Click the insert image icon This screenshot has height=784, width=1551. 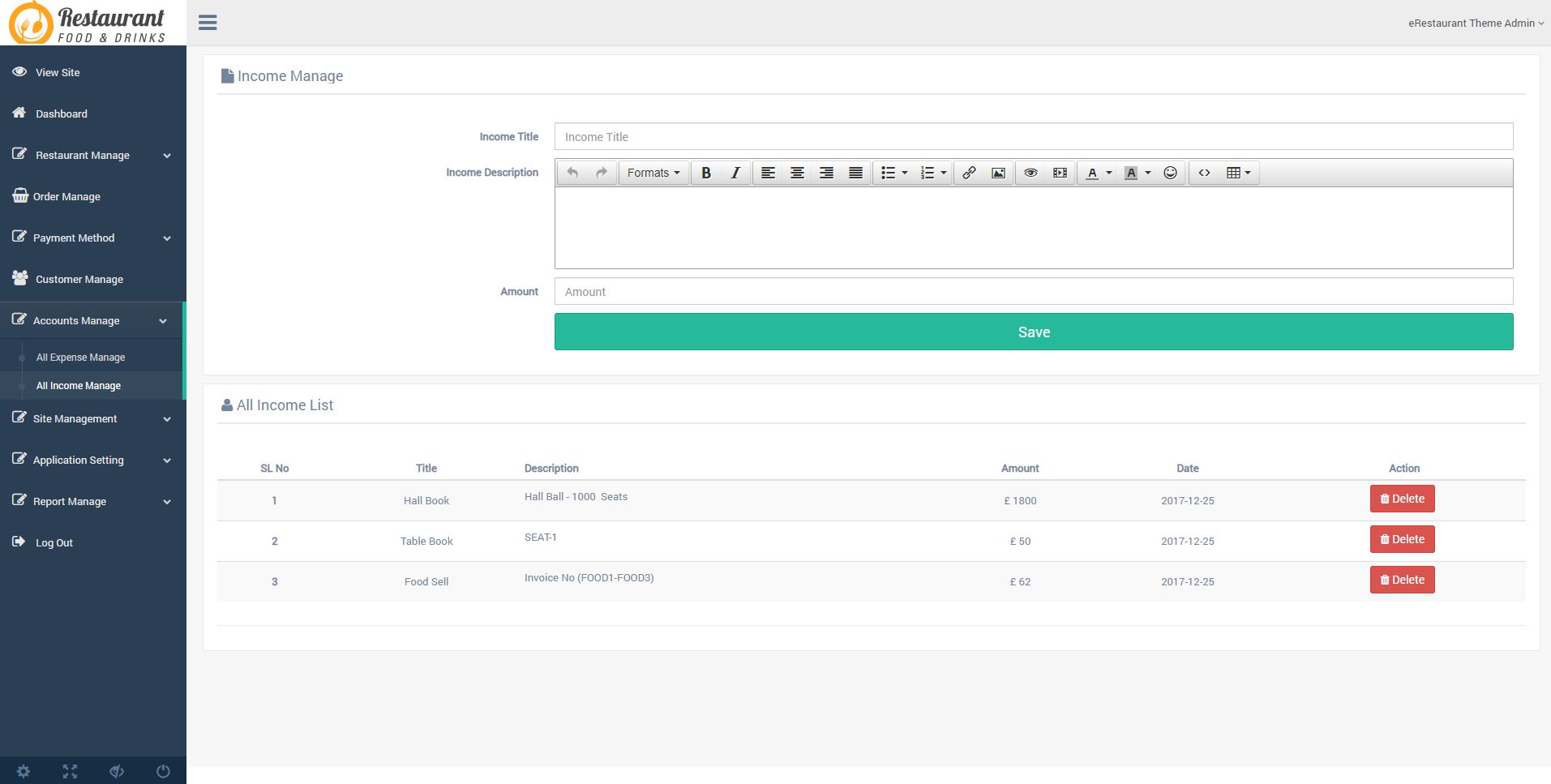pos(998,173)
